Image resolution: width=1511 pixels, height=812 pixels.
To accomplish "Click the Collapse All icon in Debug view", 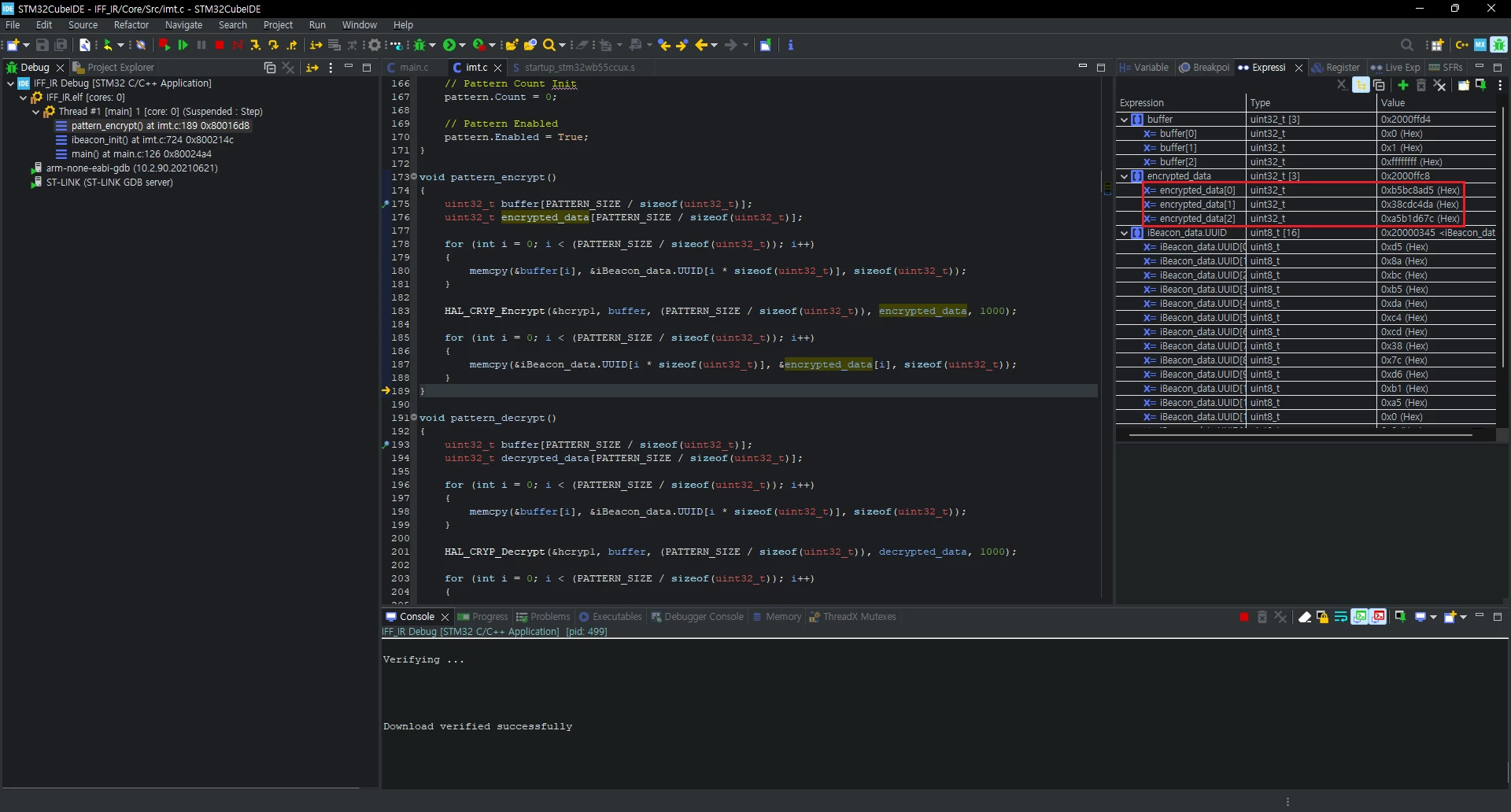I will pos(269,68).
